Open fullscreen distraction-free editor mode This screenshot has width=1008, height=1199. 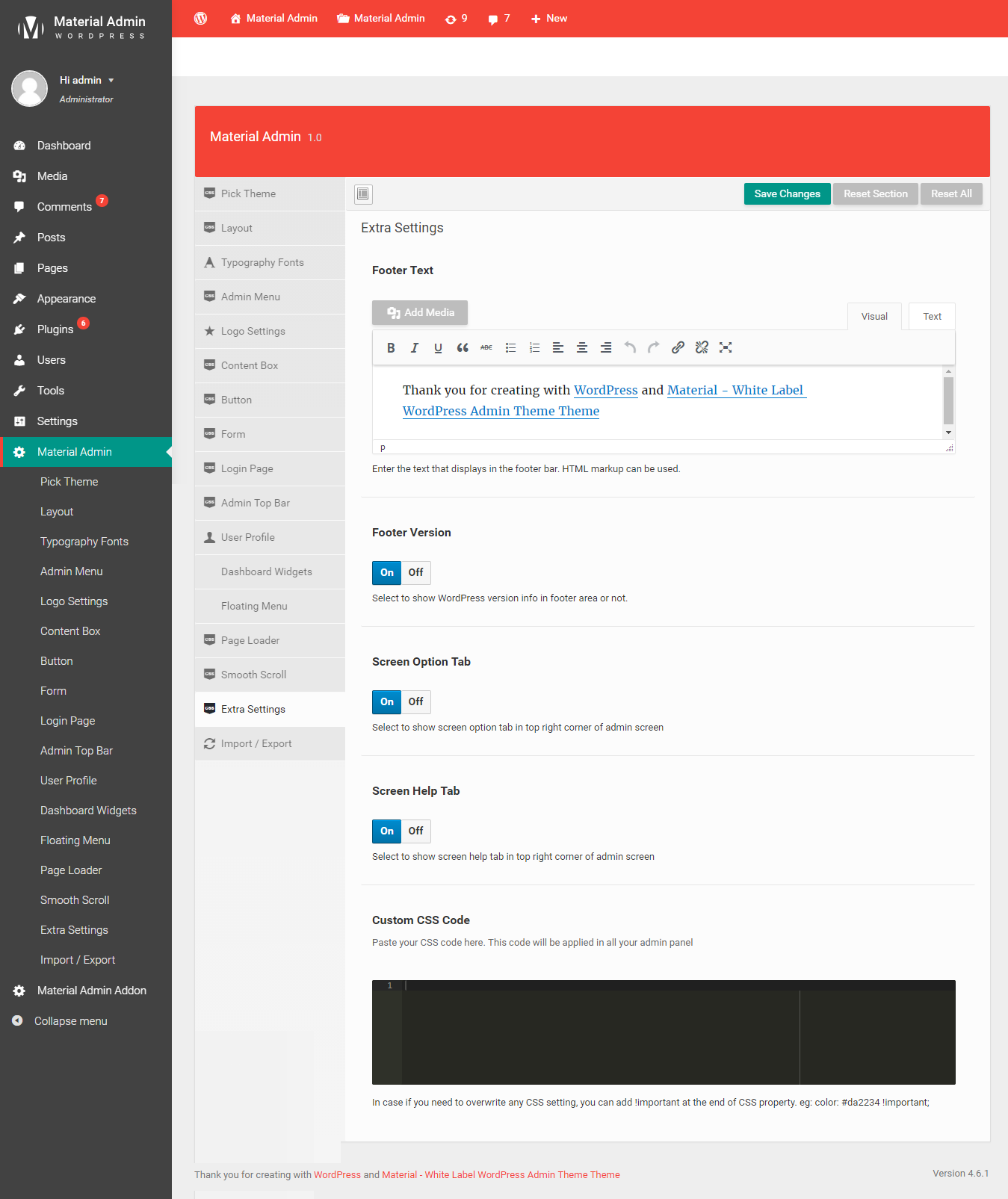click(x=726, y=347)
